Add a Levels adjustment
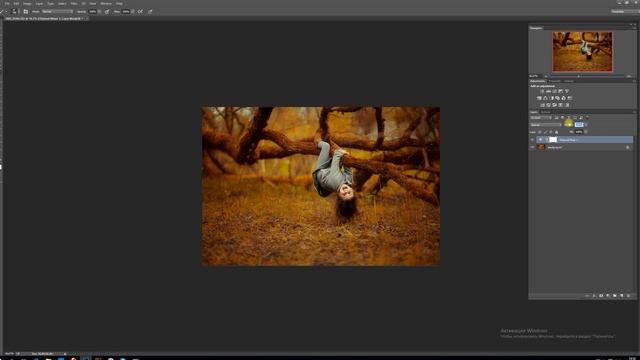 coord(548,91)
